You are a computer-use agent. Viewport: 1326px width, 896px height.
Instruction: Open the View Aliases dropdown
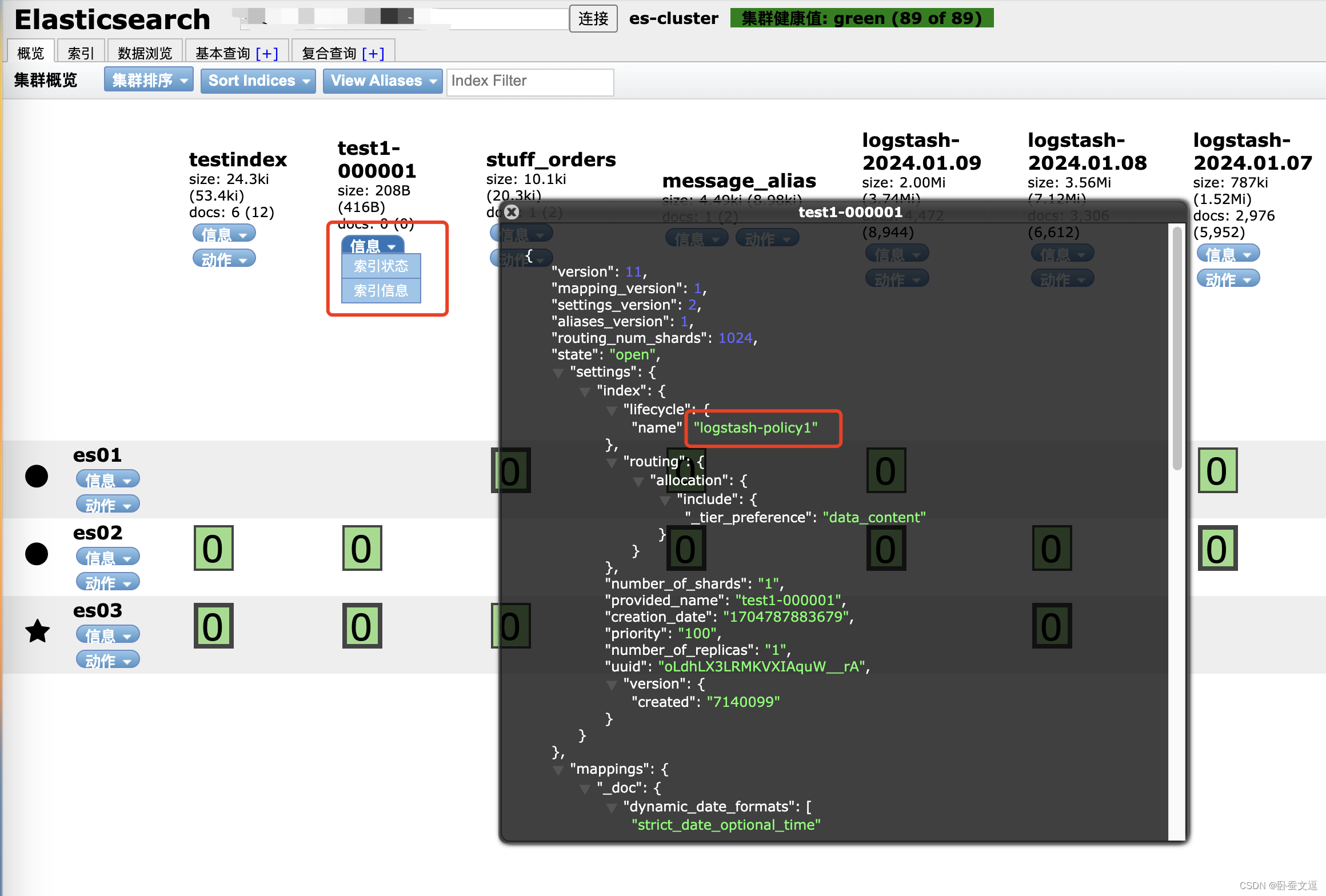pyautogui.click(x=382, y=80)
